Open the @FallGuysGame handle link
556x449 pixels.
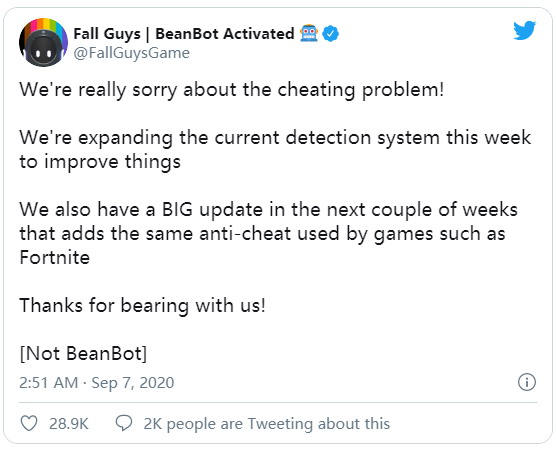132,53
